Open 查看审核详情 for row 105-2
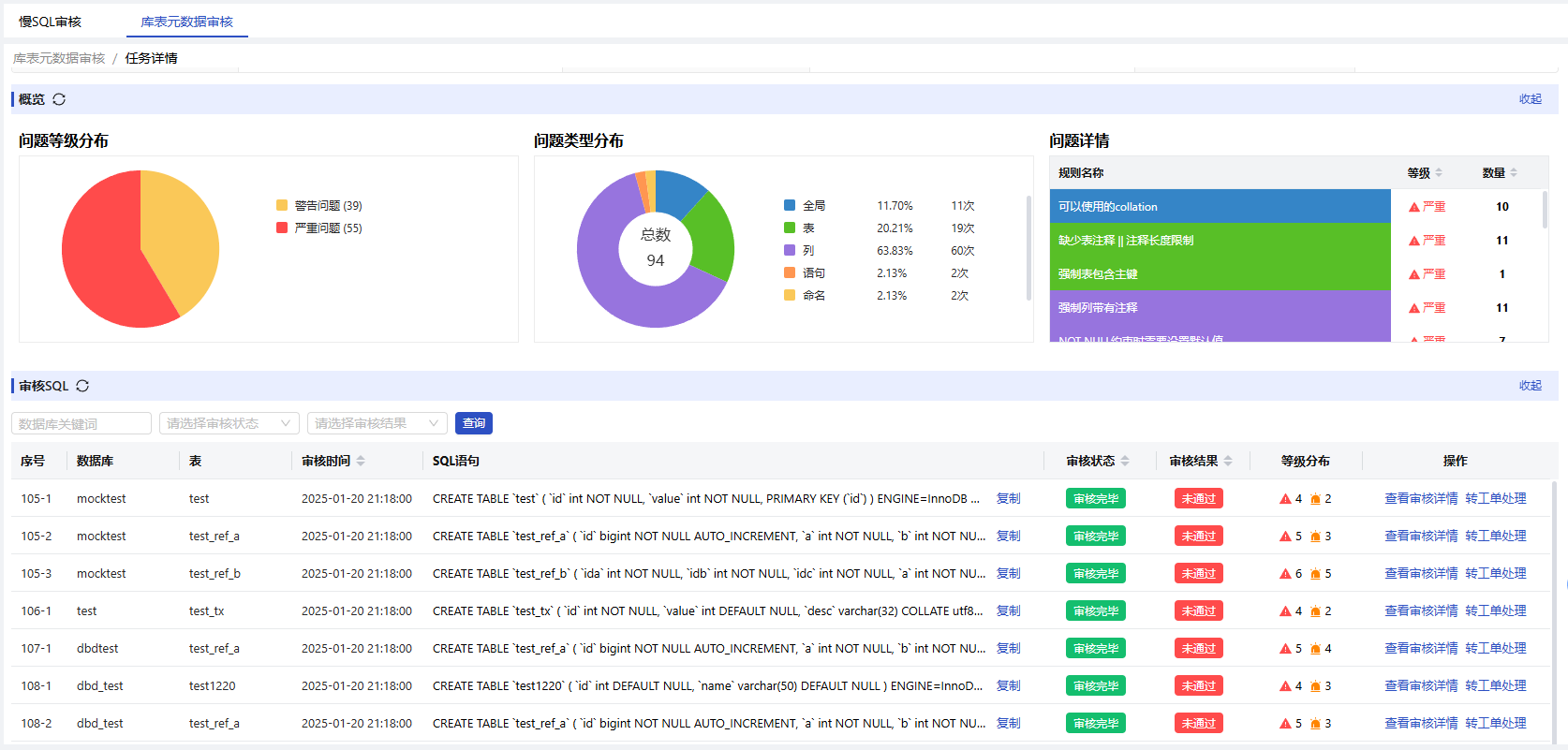Screen dimensions: 1568x750 point(1420,537)
